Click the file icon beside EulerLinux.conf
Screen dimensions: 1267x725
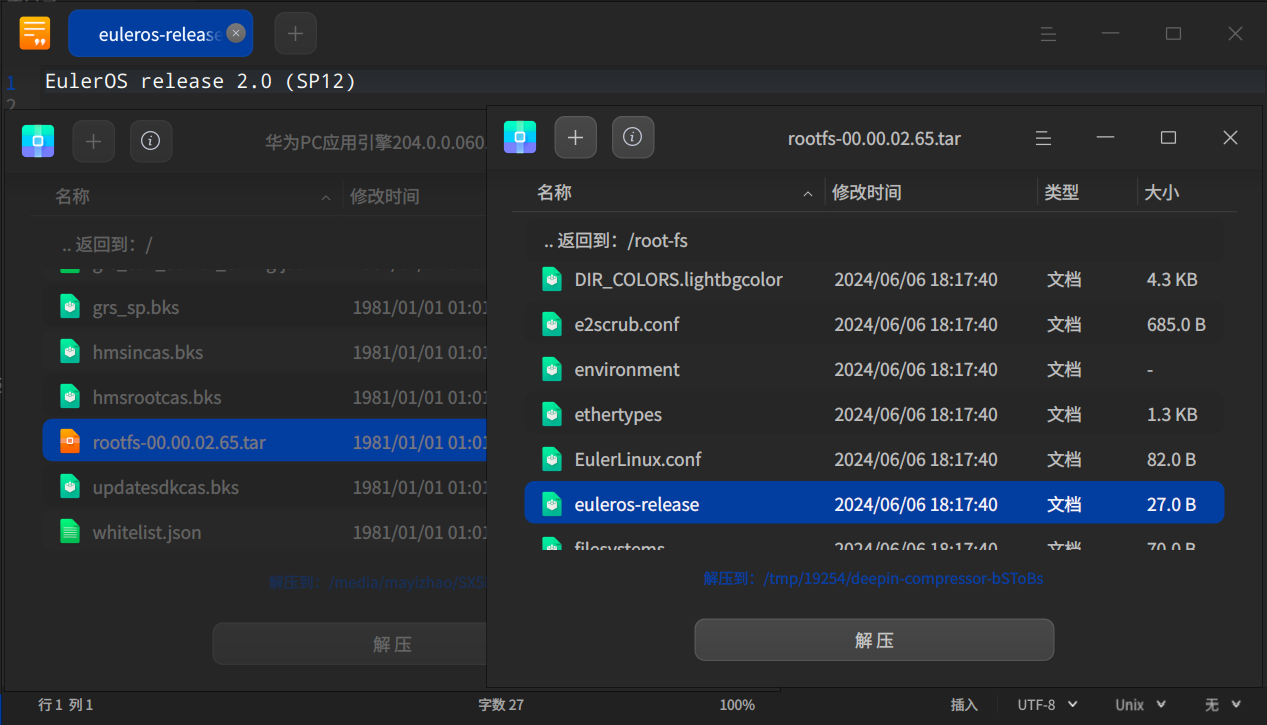tap(552, 459)
